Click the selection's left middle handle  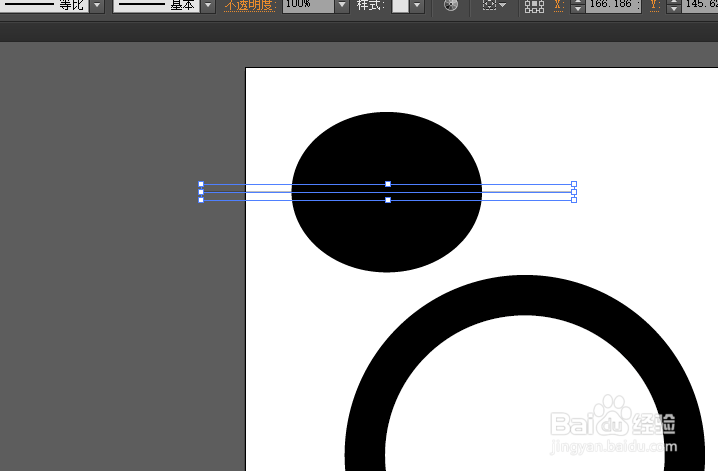pyautogui.click(x=201, y=192)
